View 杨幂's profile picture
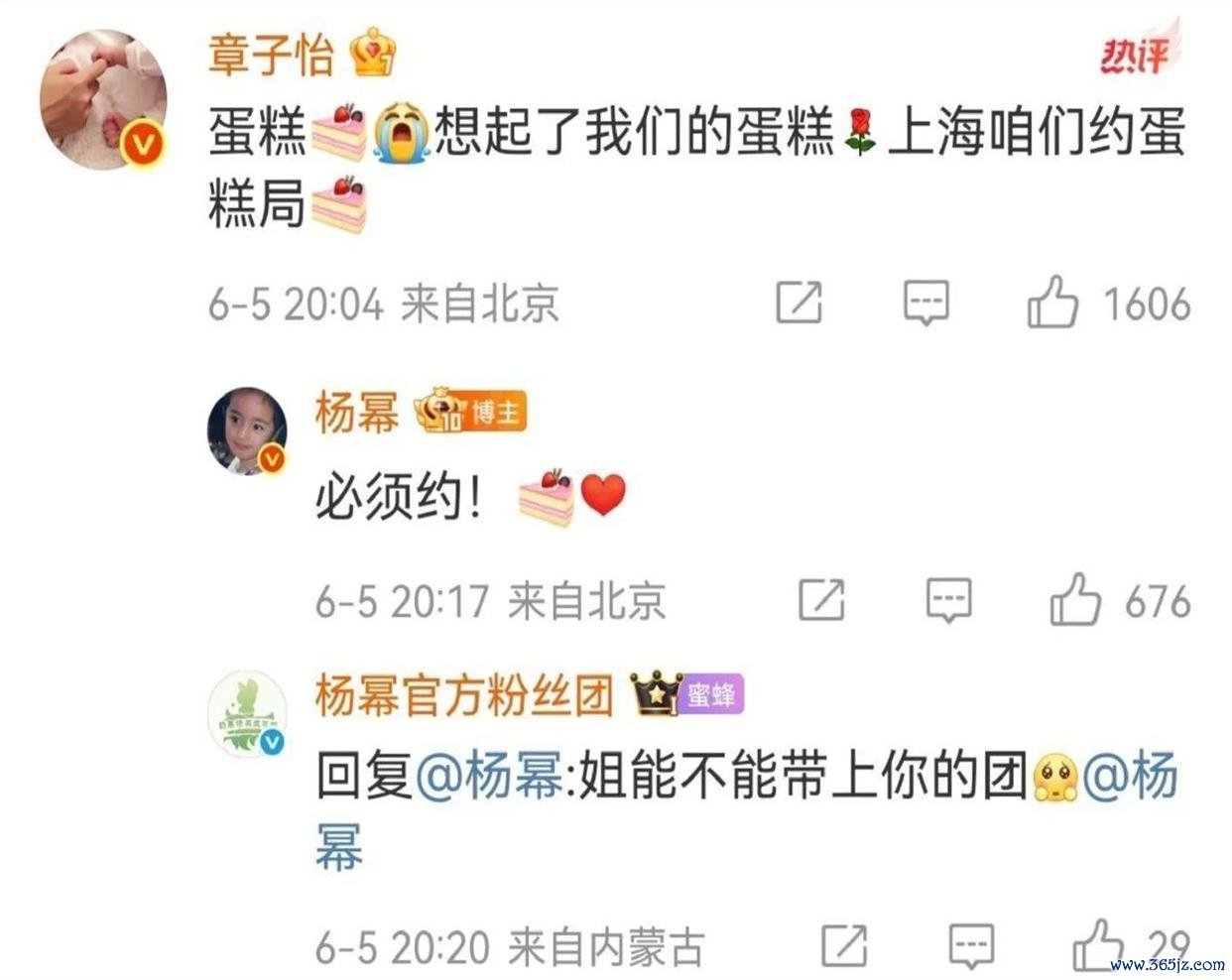This screenshot has height=980, width=1232. point(248,431)
